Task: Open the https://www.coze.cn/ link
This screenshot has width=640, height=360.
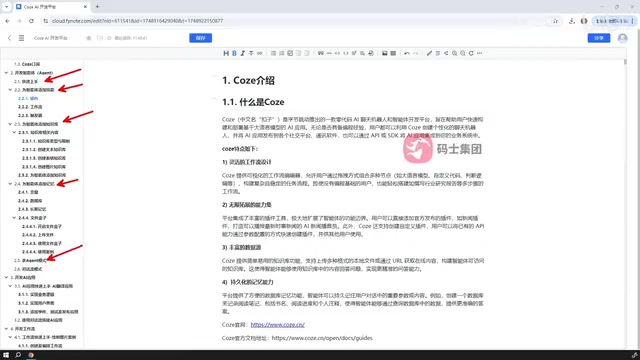Action: click(x=278, y=324)
